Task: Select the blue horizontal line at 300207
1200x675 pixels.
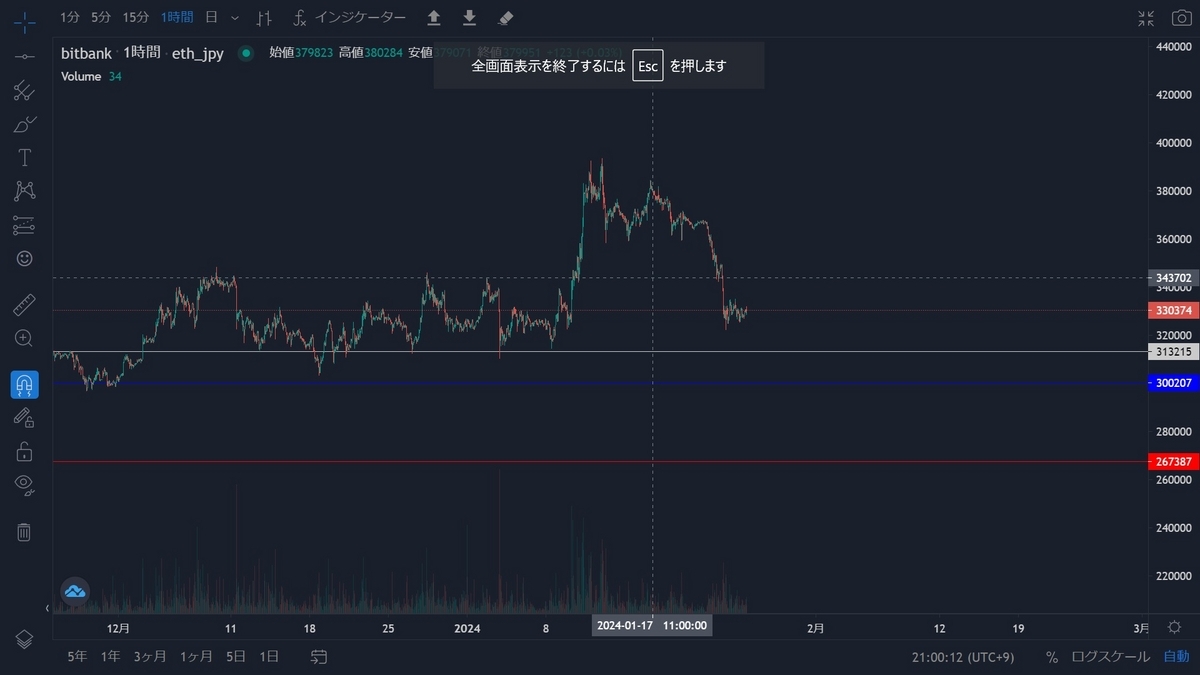Action: click(600, 383)
